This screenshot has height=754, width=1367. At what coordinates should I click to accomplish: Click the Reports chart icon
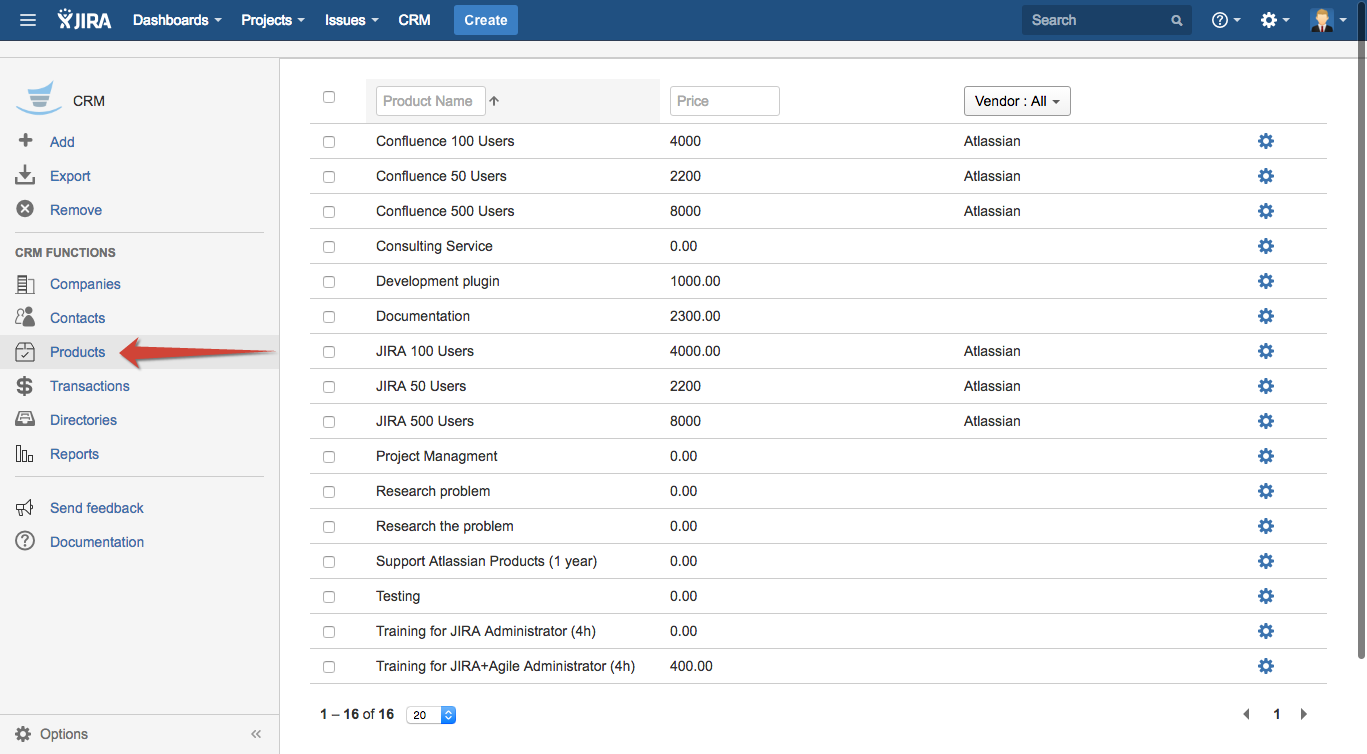25,454
